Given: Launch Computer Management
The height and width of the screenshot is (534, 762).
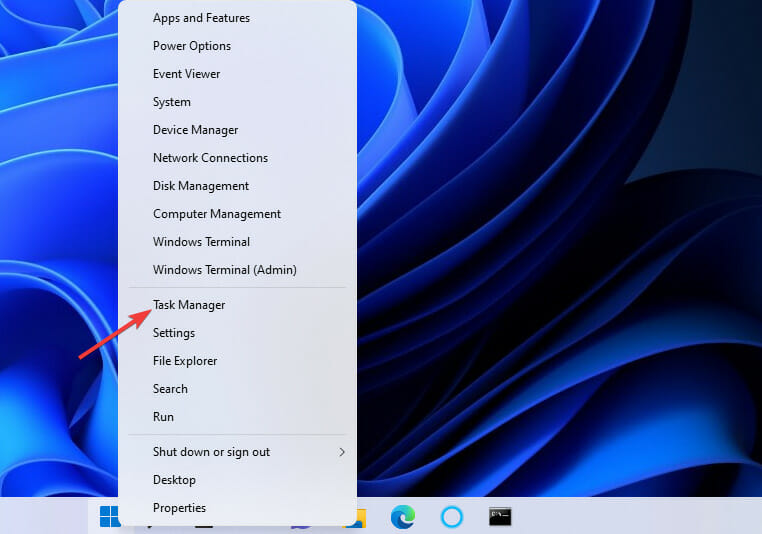Looking at the screenshot, I should 237,214.
